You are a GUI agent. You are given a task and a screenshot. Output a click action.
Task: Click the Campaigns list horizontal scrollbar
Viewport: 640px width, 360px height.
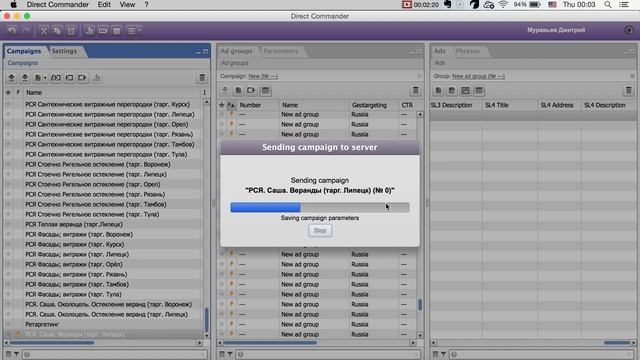tap(51, 343)
